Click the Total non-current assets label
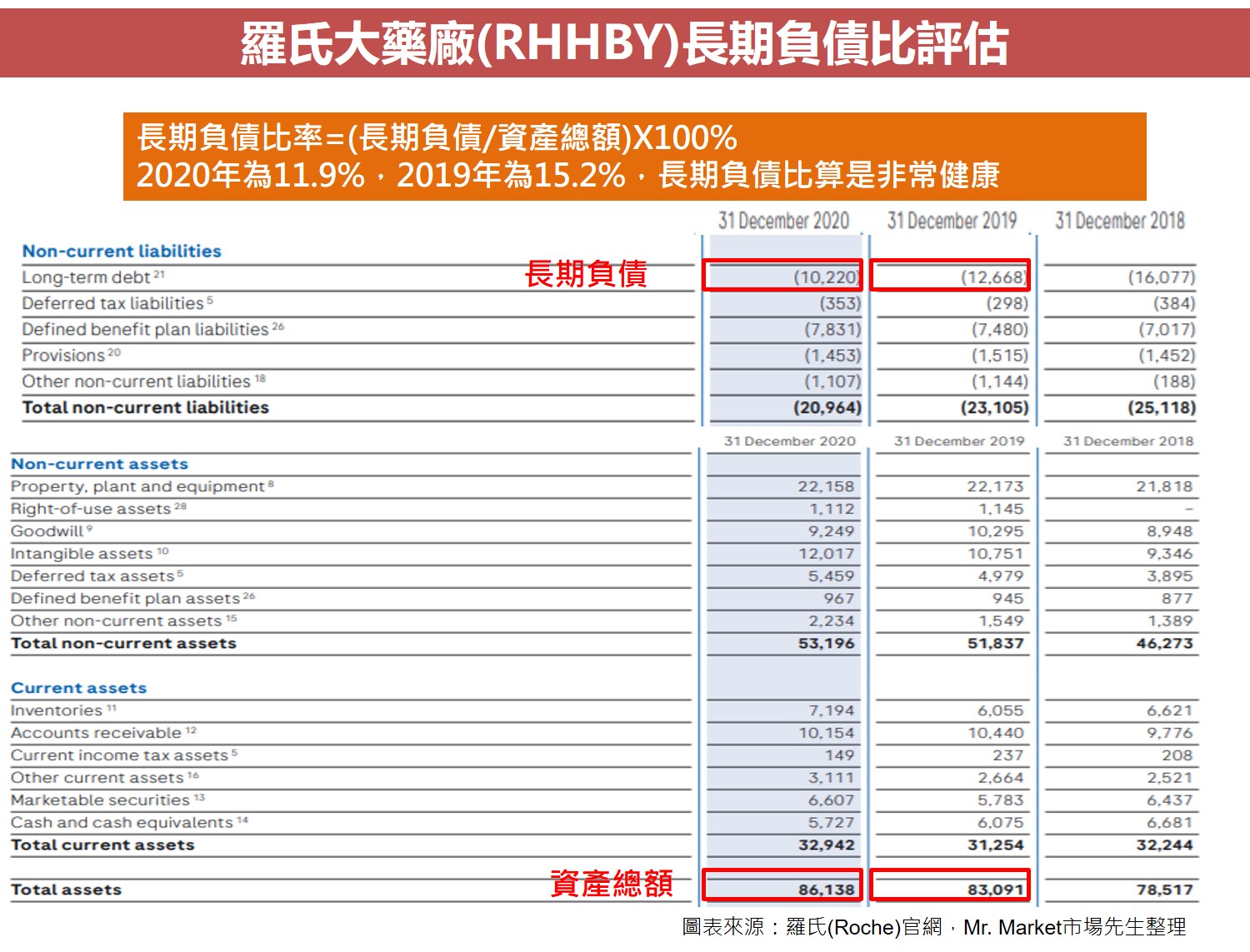The height and width of the screenshot is (952, 1250). click(123, 643)
